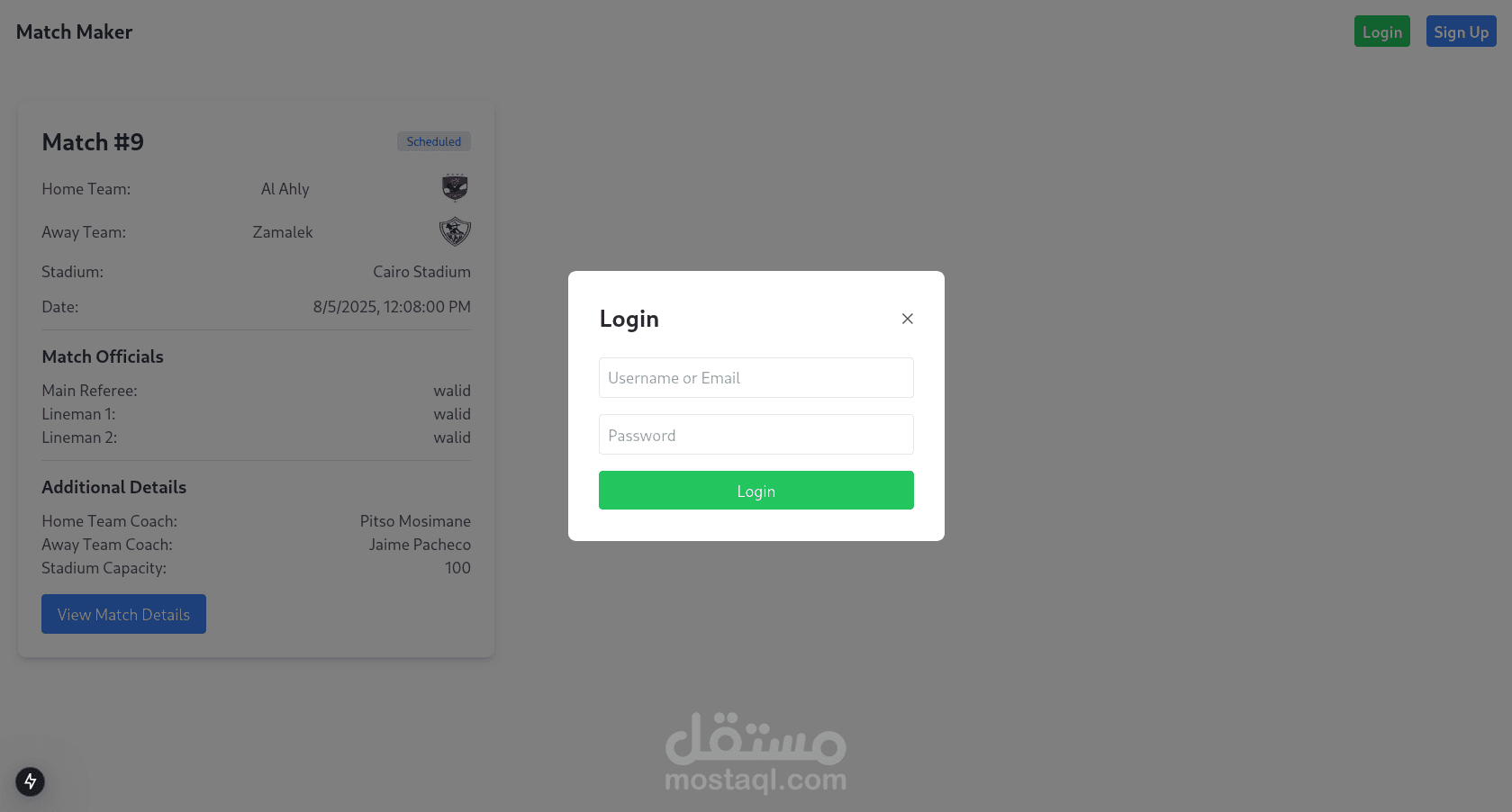Click the Login dialog title
Screen dimensions: 1512x812
click(x=629, y=319)
